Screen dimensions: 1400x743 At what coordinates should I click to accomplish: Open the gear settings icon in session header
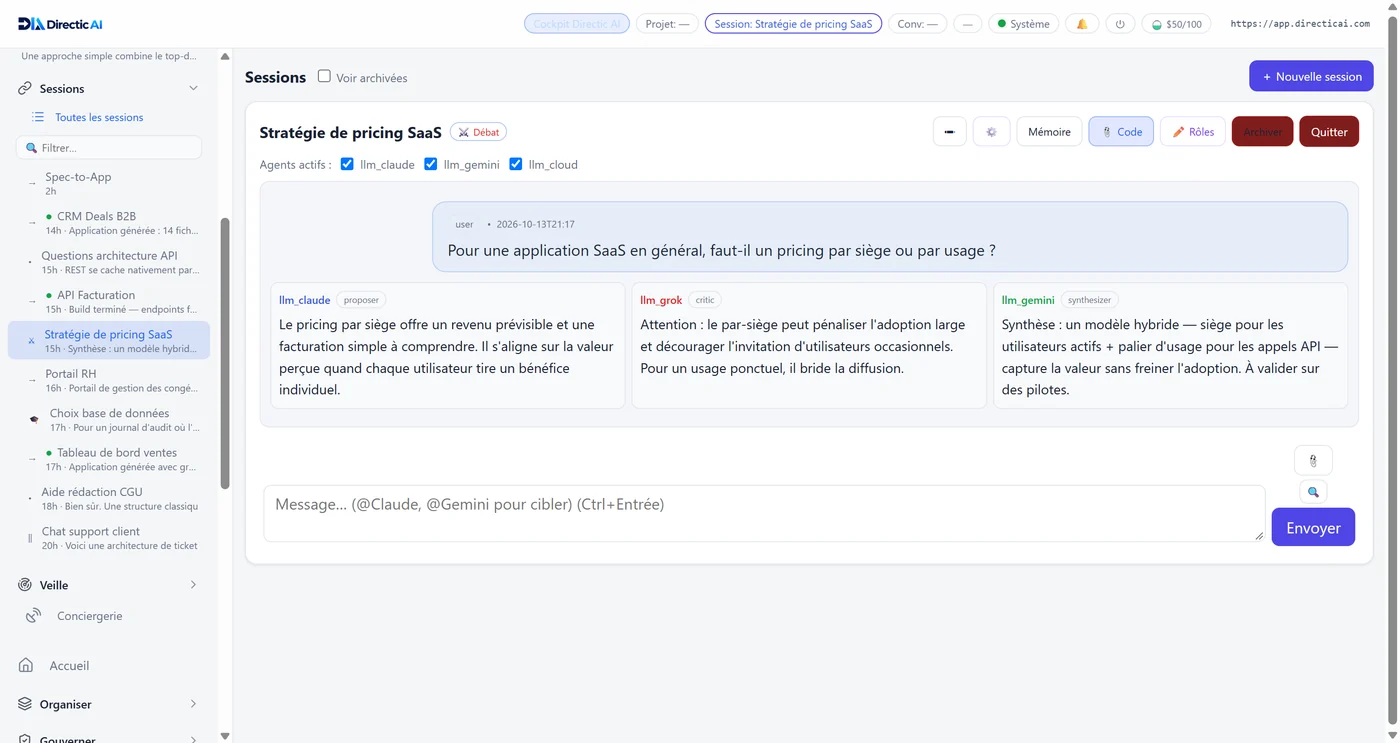point(991,132)
